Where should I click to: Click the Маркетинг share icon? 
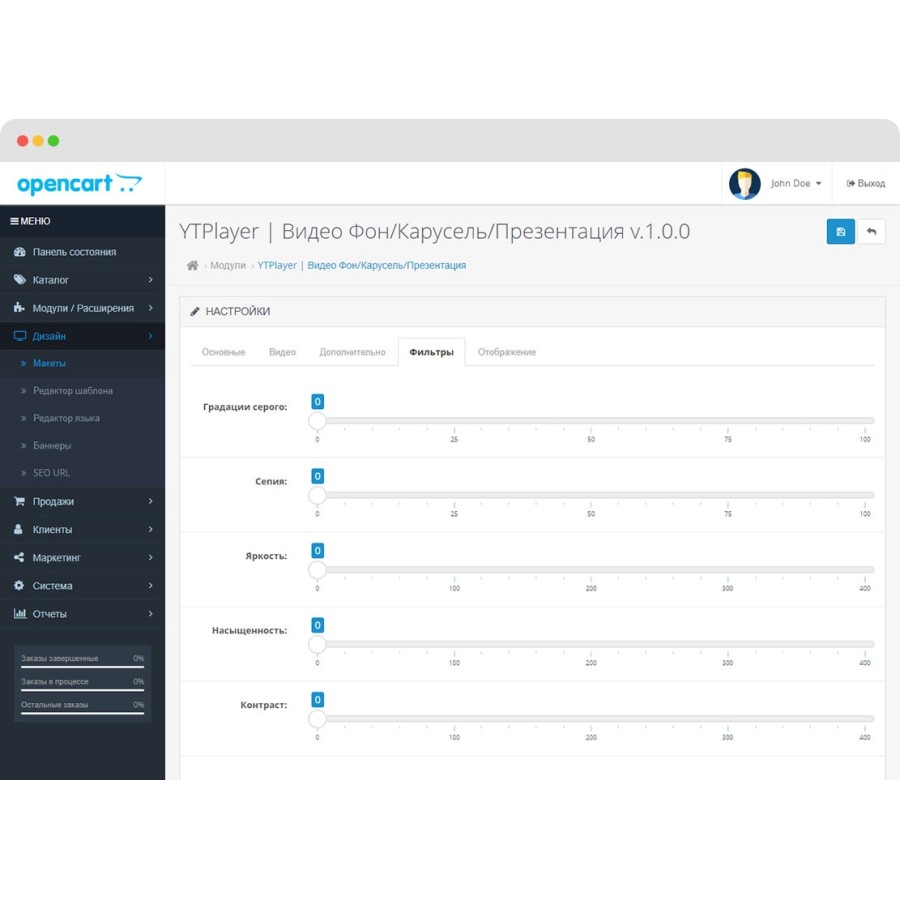coord(19,557)
